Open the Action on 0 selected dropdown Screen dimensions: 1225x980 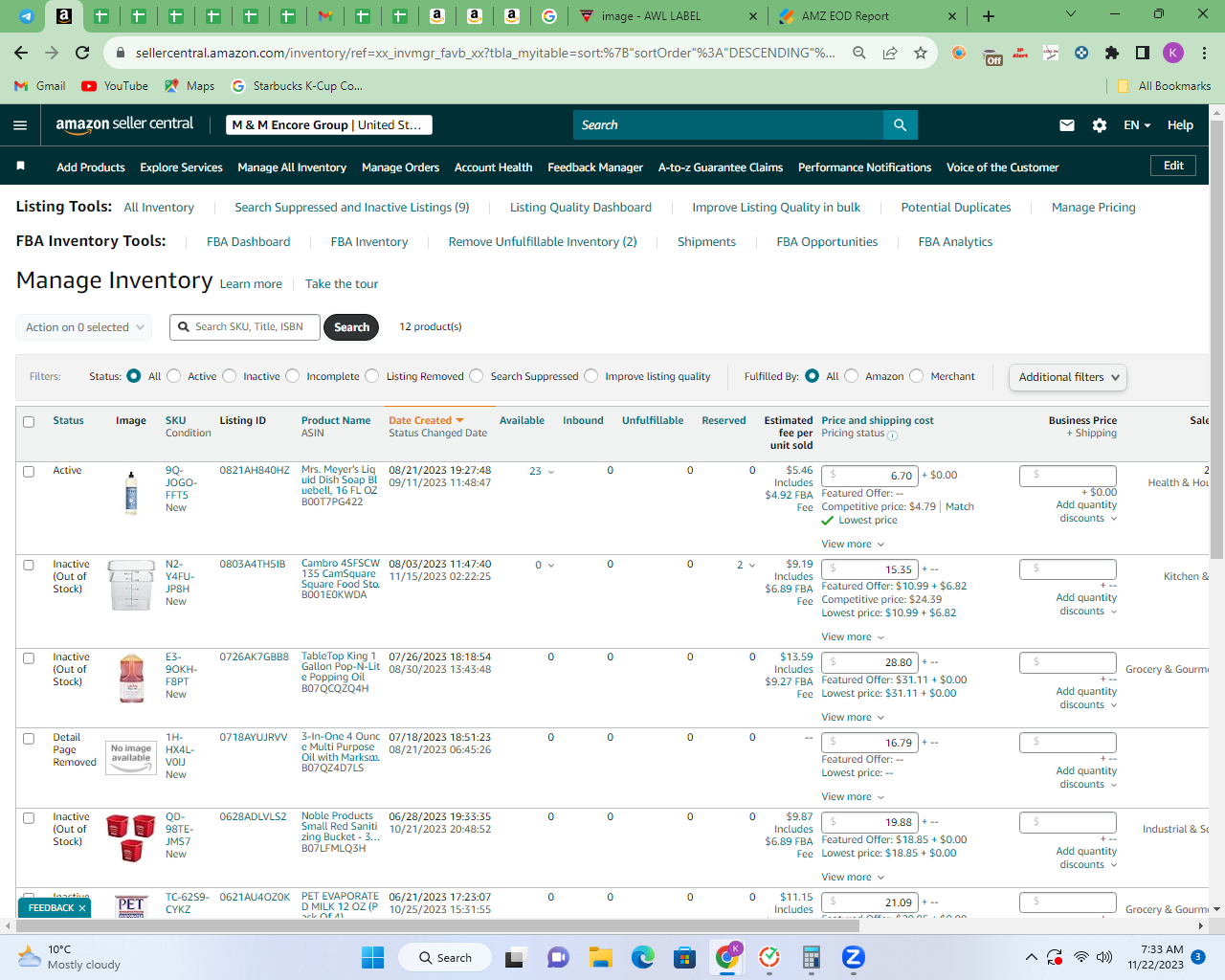coord(84,327)
